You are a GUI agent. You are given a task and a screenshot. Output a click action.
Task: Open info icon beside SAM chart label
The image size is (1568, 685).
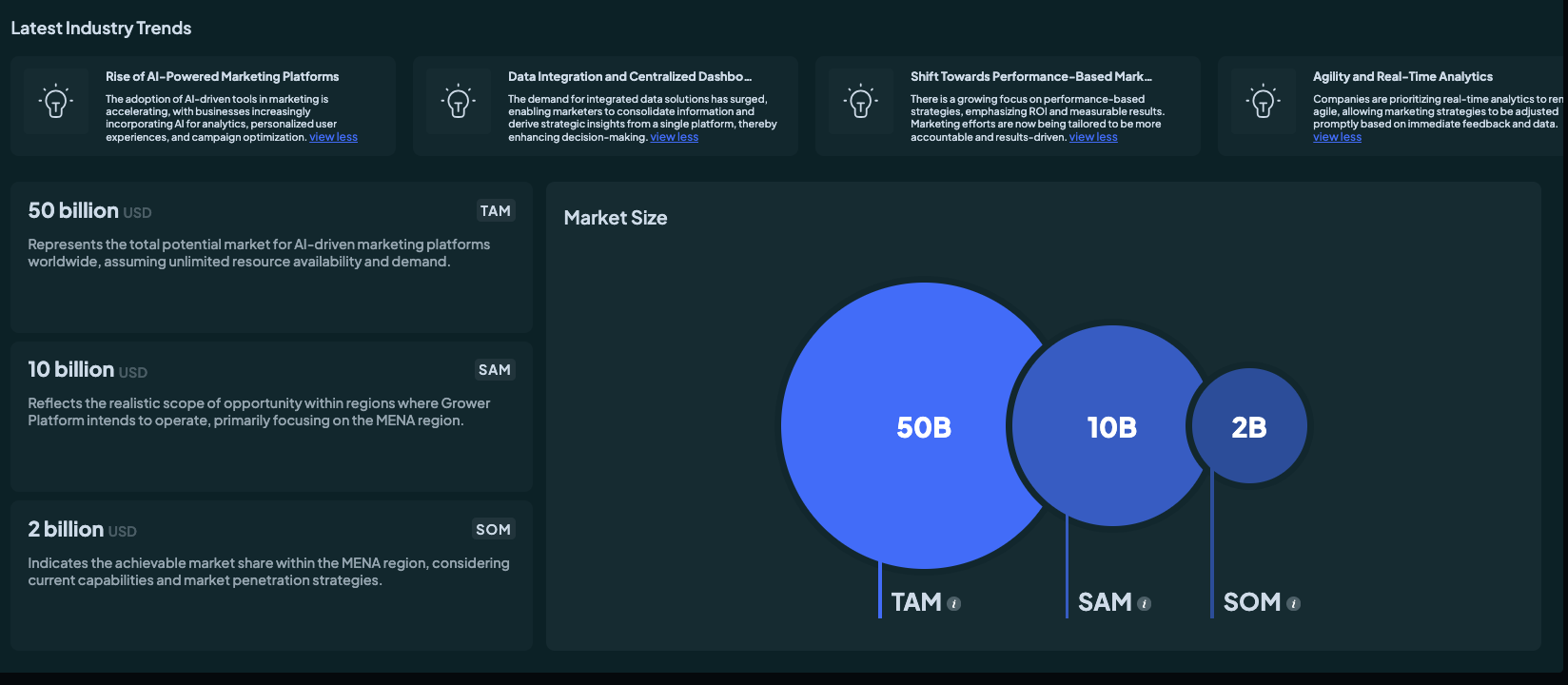click(x=1145, y=603)
